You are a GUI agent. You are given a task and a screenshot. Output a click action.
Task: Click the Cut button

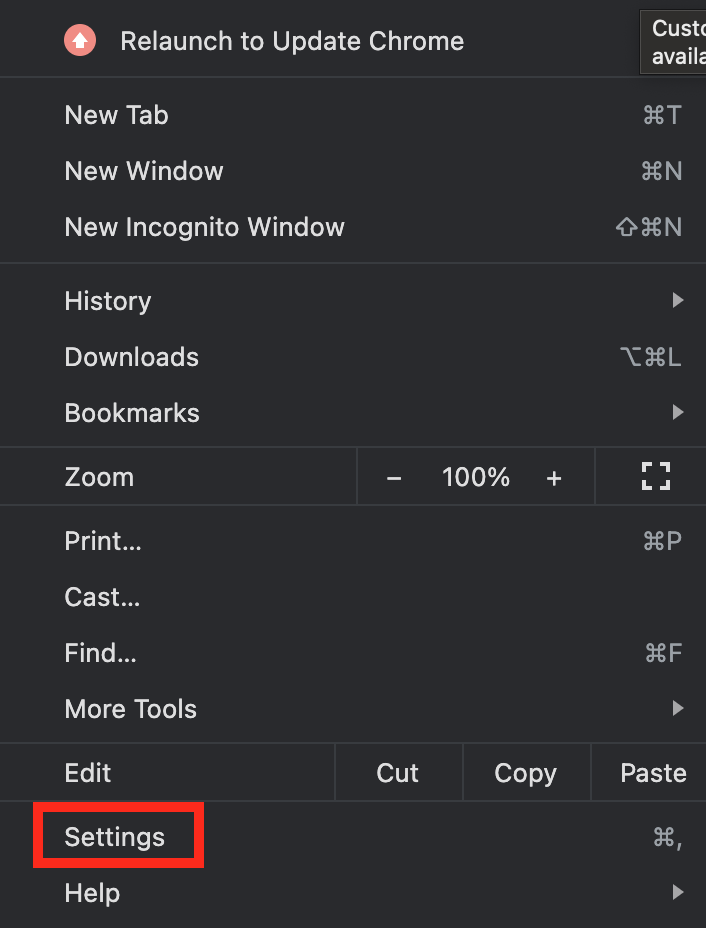click(x=397, y=772)
